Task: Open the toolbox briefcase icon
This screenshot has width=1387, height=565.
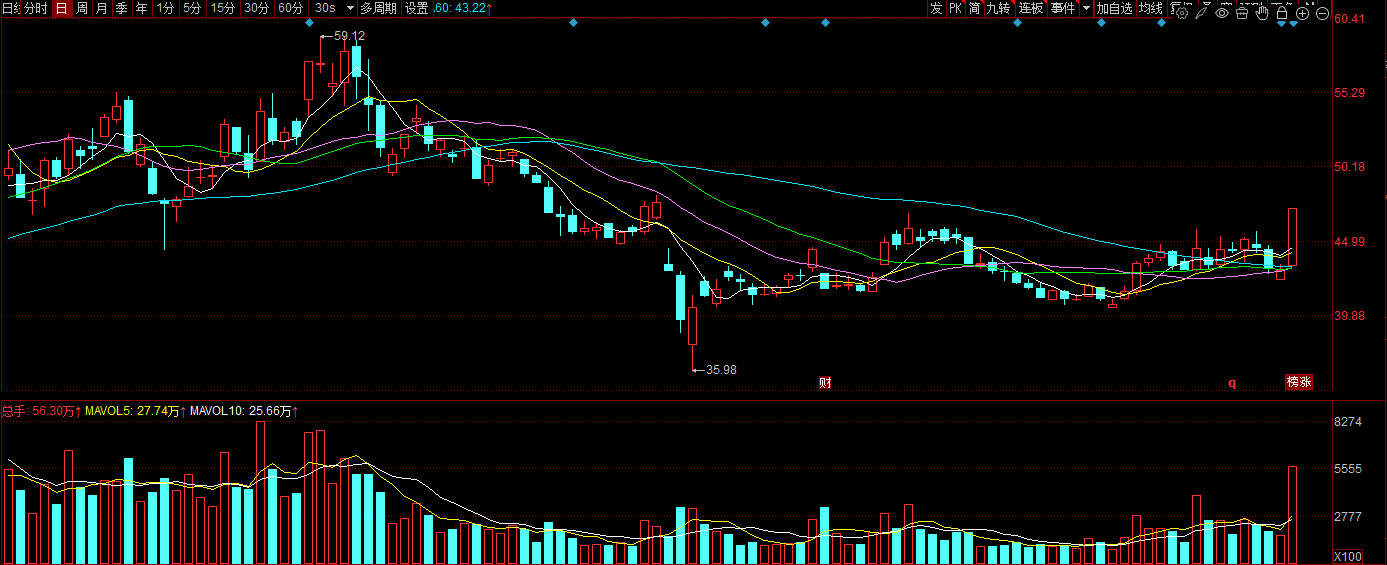Action: (x=1242, y=13)
